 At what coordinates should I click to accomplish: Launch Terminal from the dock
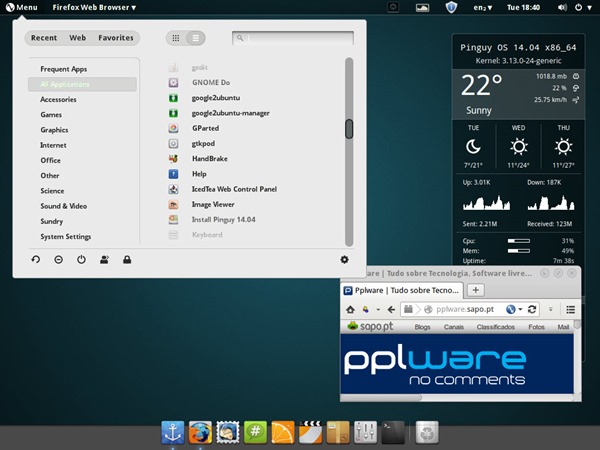pos(393,432)
